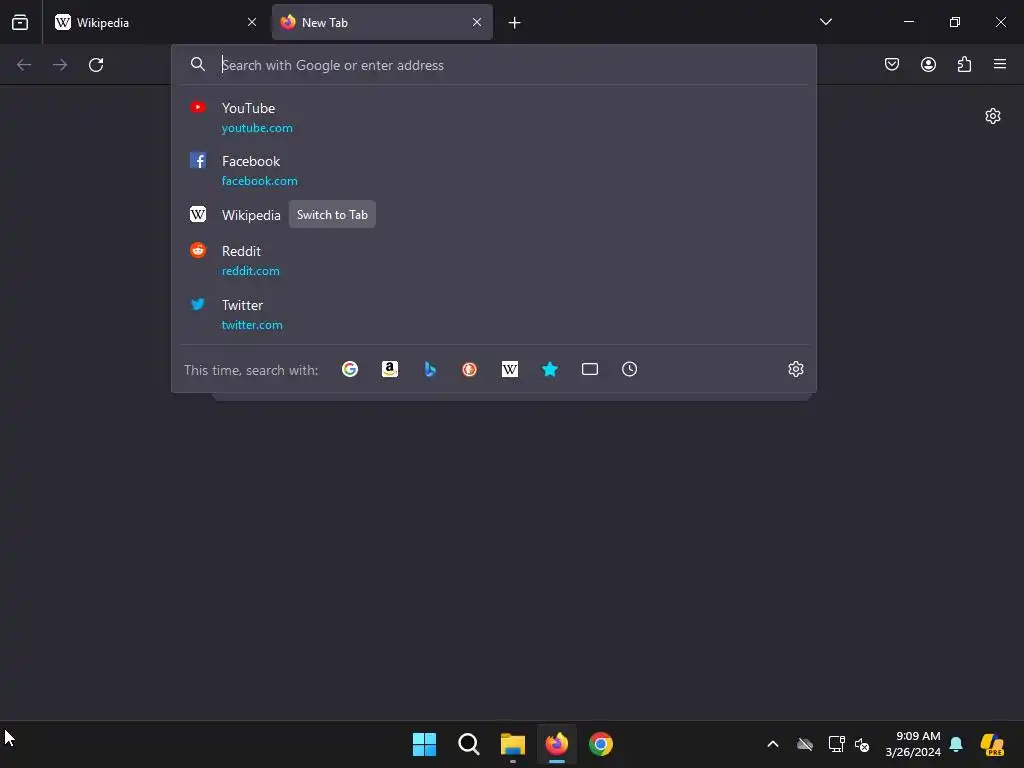Reload the current page
Screen dimensions: 1024x768
pyautogui.click(x=96, y=65)
